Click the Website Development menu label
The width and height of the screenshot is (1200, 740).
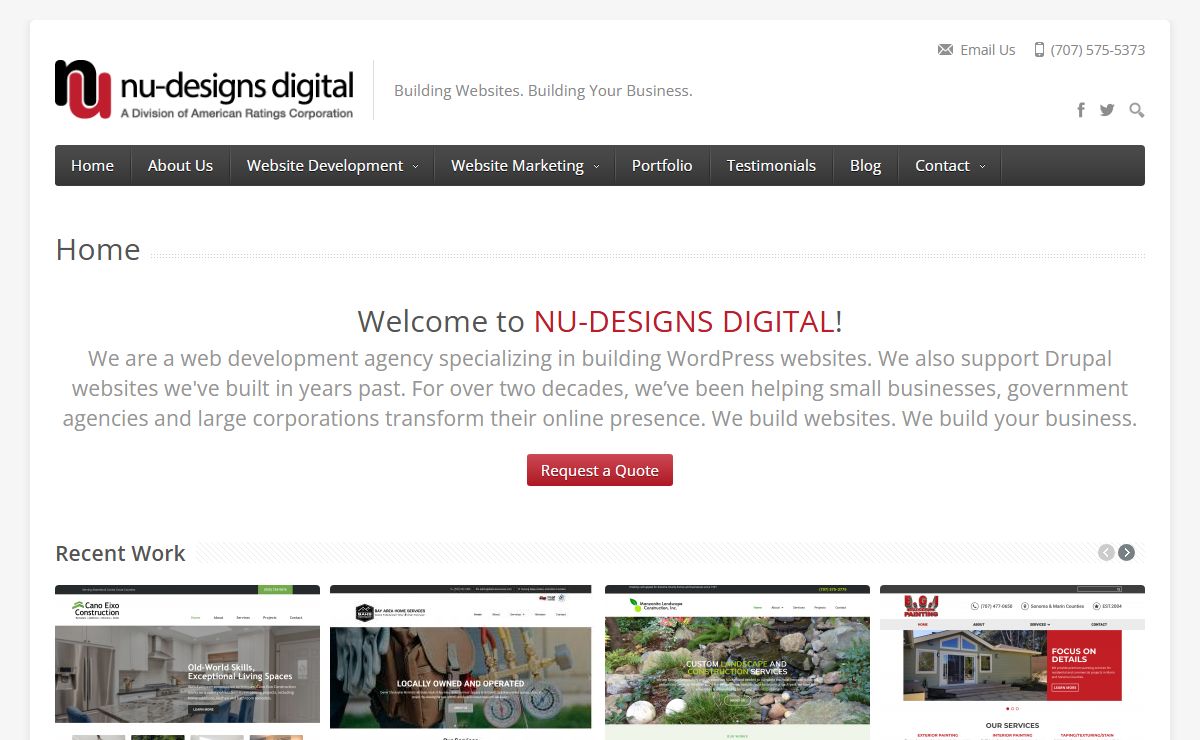click(x=325, y=166)
